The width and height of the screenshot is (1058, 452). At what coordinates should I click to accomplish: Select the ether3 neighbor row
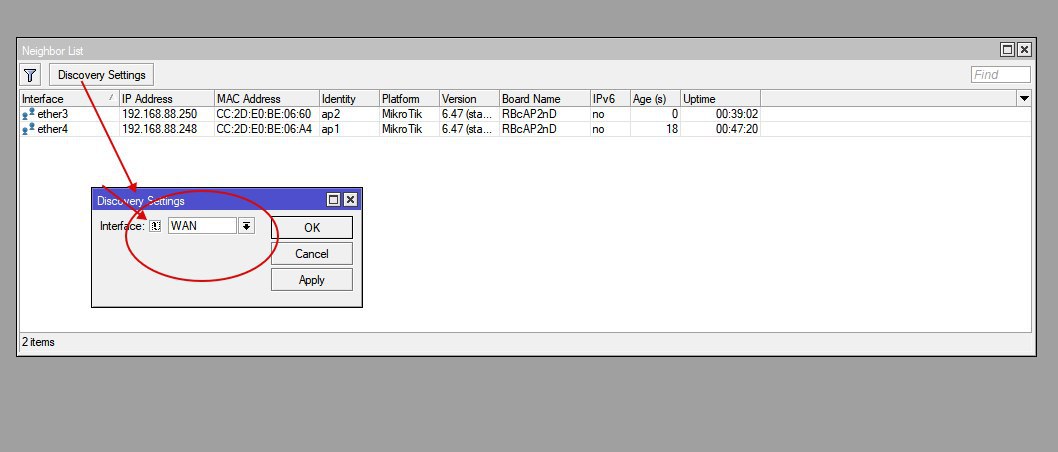point(525,114)
